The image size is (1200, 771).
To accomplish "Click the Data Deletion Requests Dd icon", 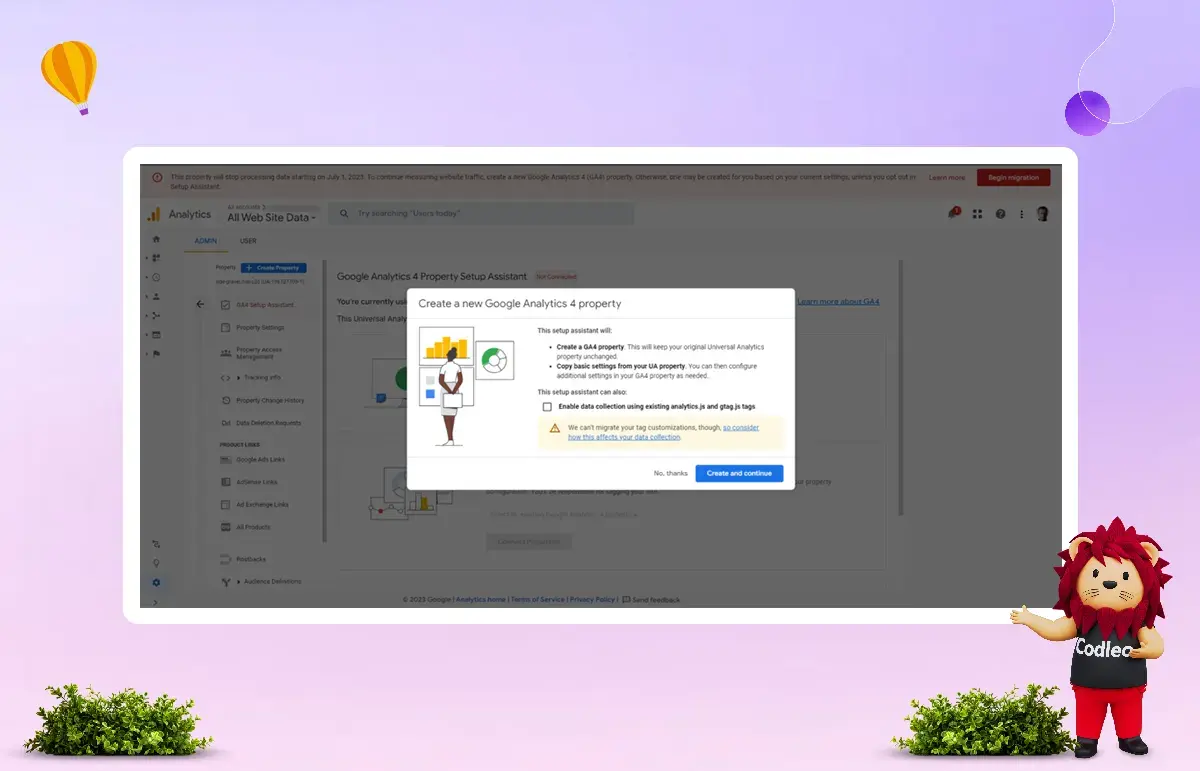I will tap(226, 423).
